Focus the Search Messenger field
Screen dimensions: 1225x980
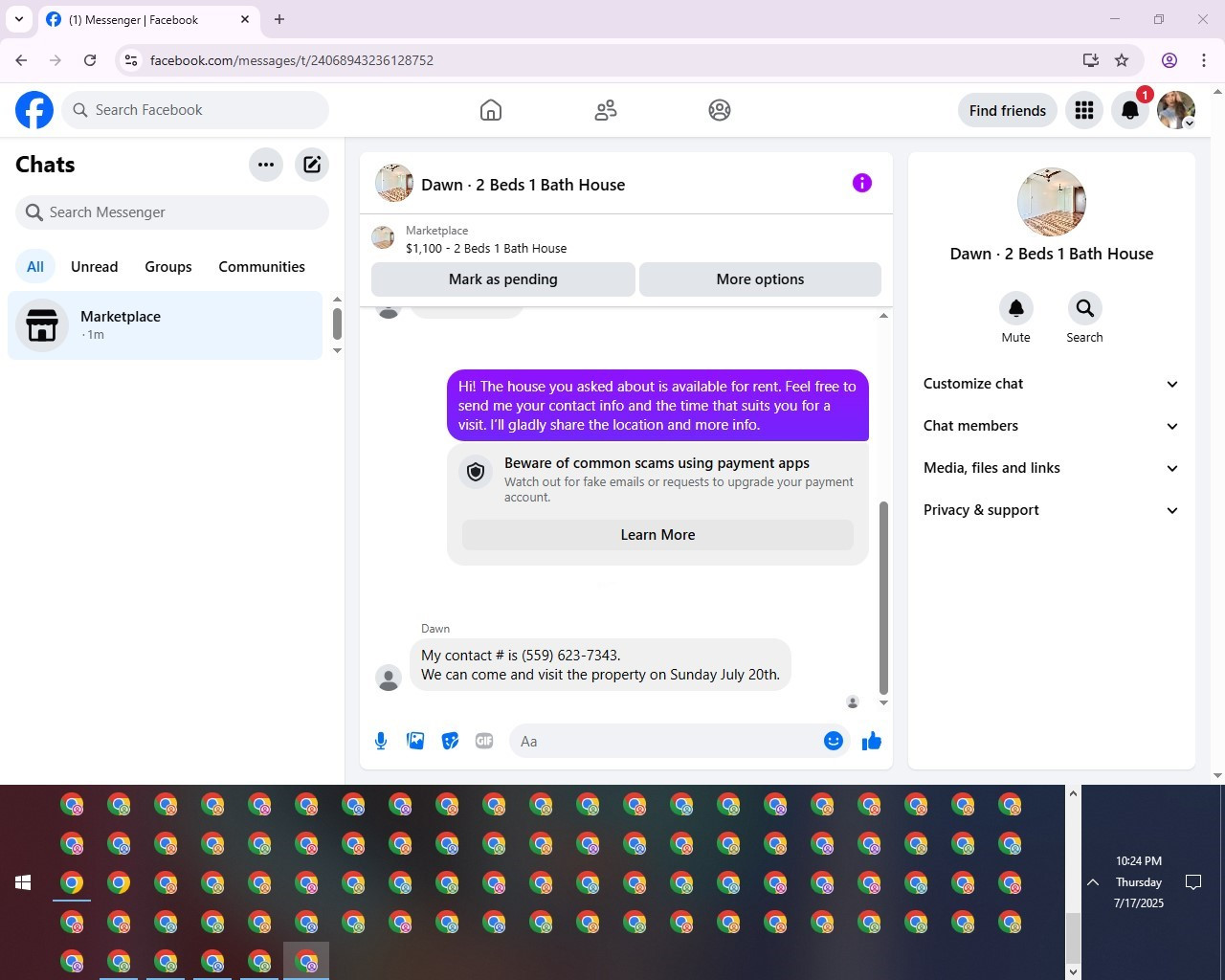point(172,212)
